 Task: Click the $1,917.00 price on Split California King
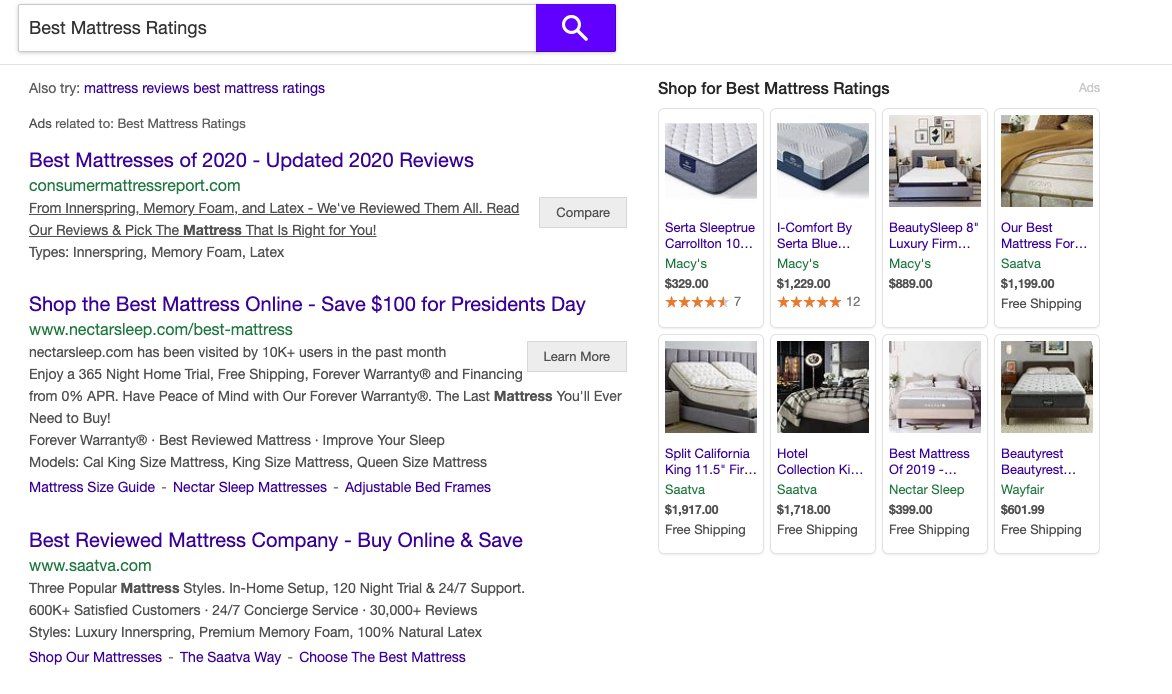coord(691,510)
